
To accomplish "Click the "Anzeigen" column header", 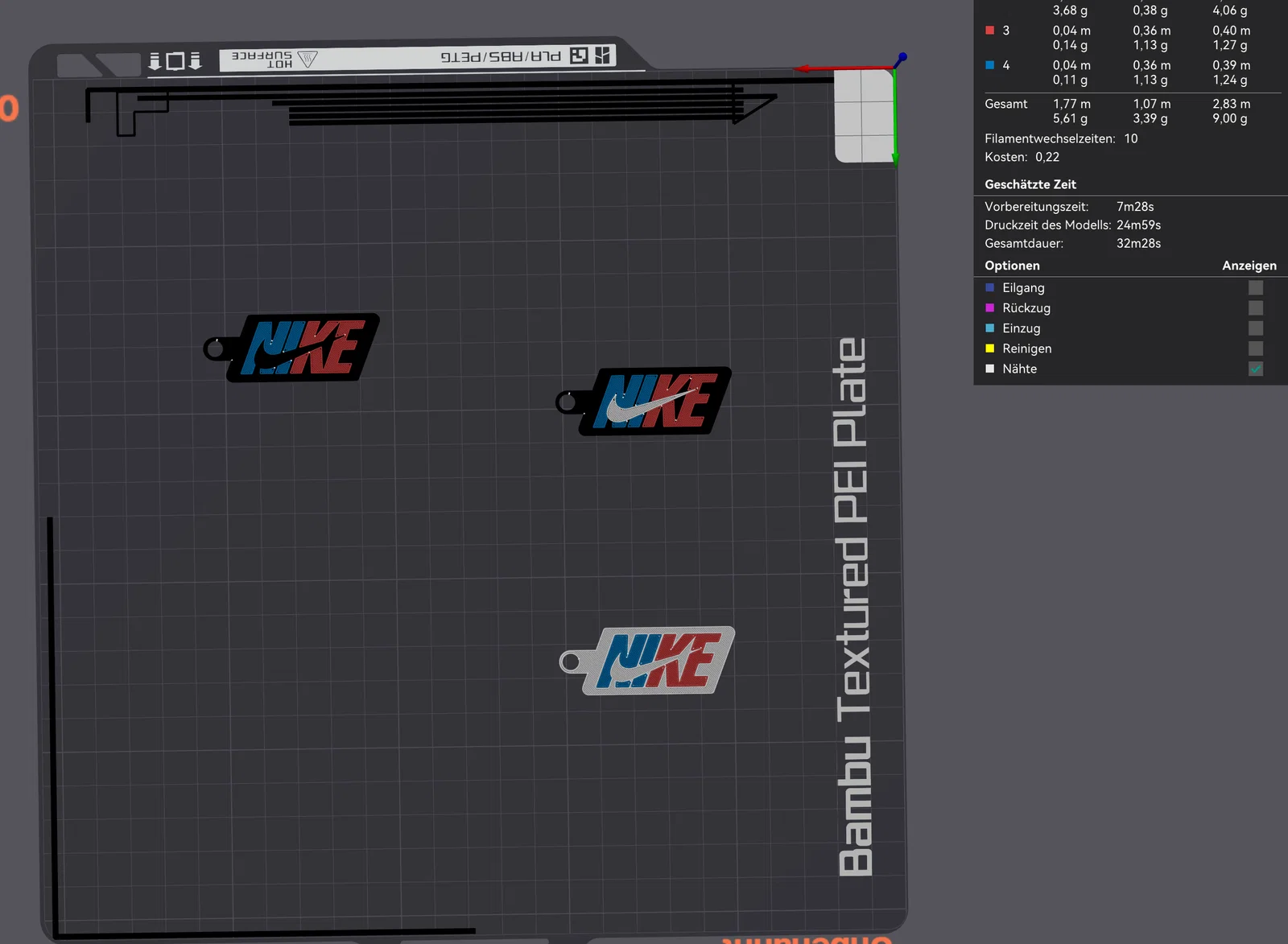I will coord(1249,266).
